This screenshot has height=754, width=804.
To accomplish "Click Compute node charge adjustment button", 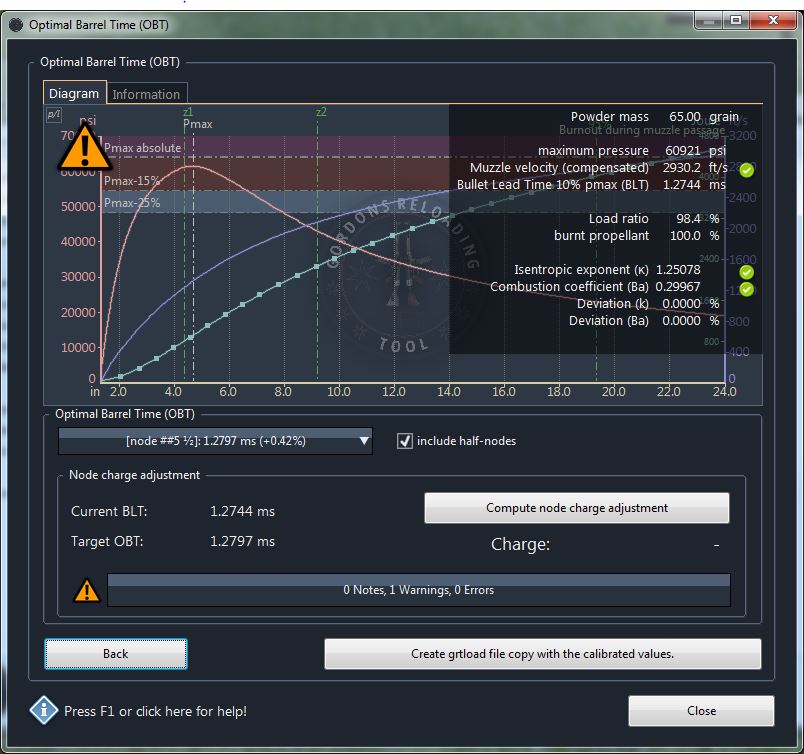I will (x=577, y=508).
